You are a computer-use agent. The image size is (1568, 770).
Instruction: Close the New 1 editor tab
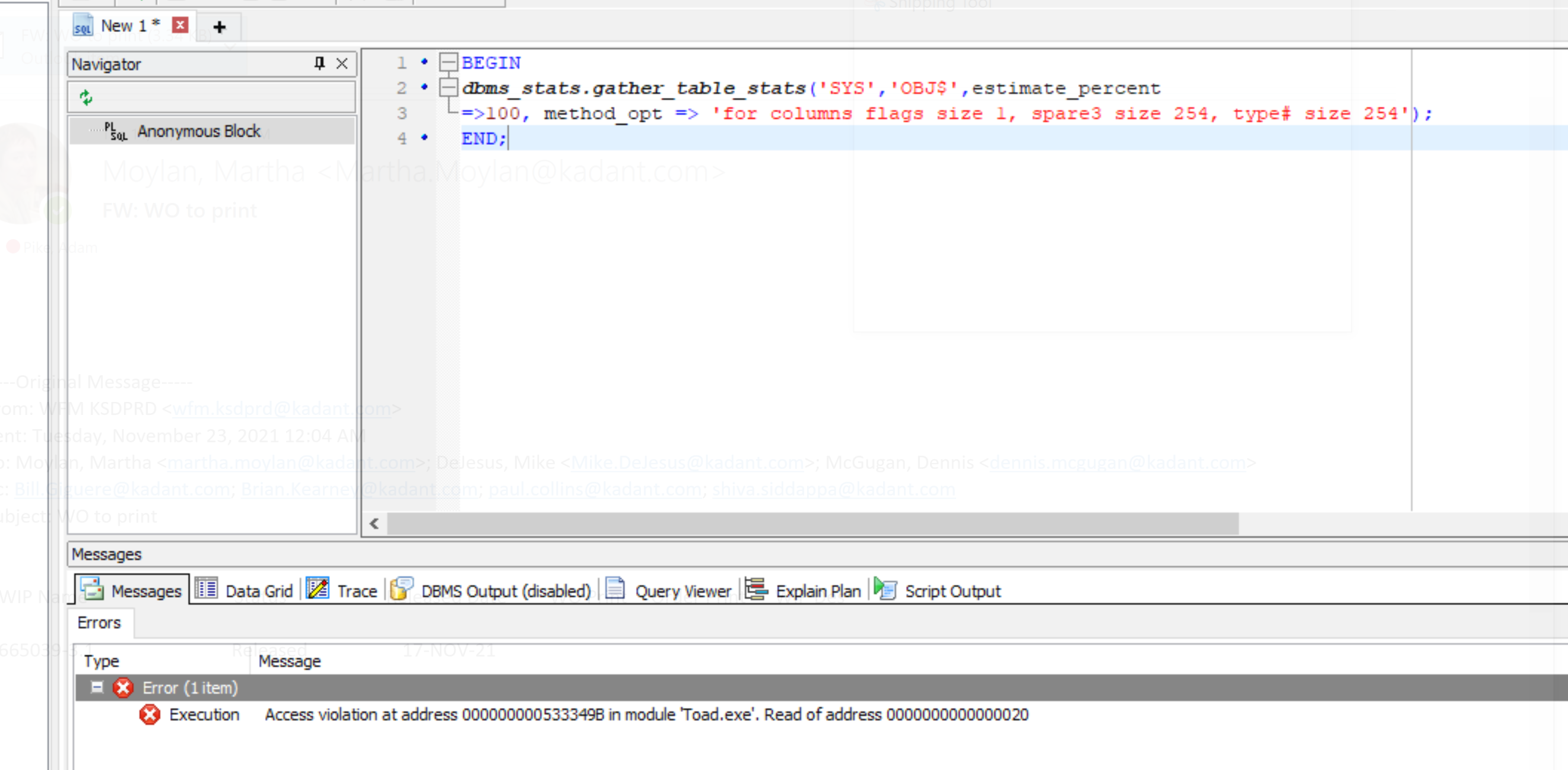180,26
